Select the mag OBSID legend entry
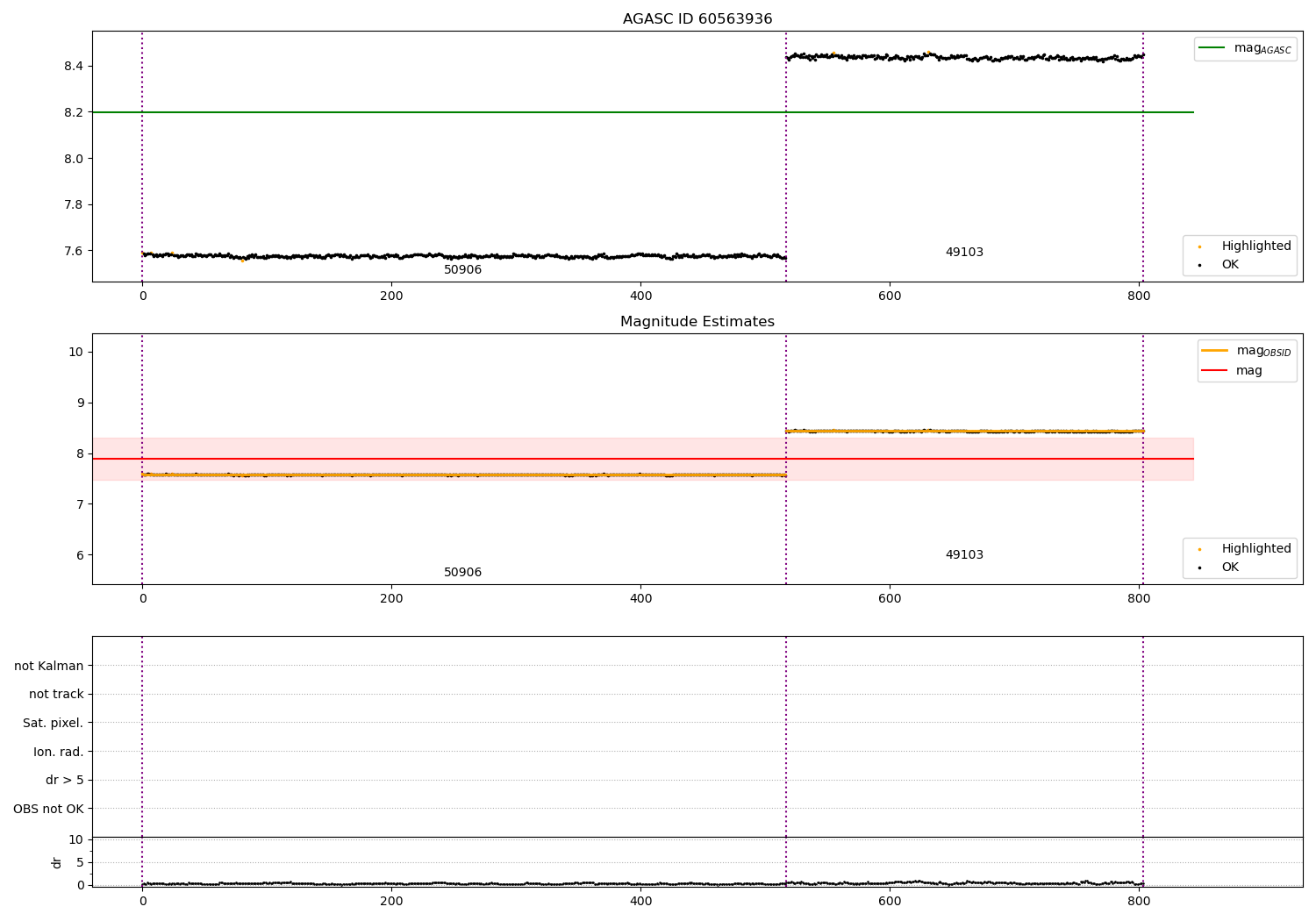 point(1247,351)
